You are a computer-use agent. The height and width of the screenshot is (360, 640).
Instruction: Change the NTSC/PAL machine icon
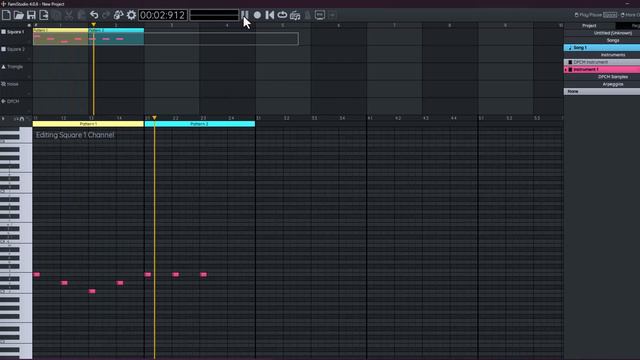[x=320, y=15]
